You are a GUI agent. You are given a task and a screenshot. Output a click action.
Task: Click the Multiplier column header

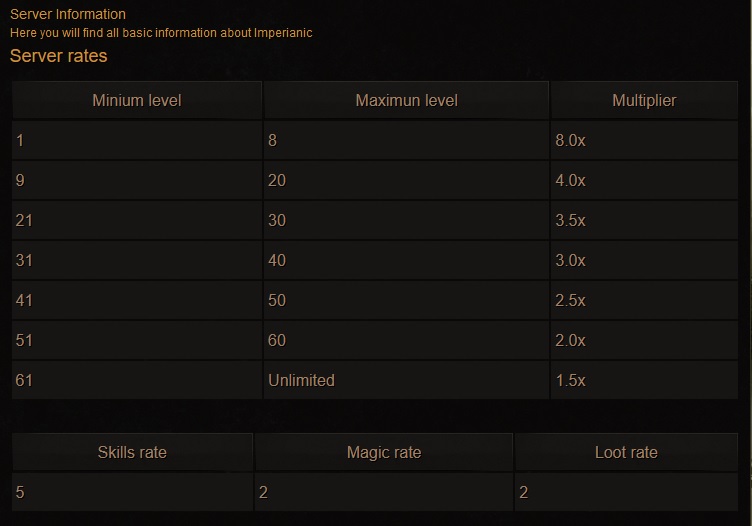[644, 100]
